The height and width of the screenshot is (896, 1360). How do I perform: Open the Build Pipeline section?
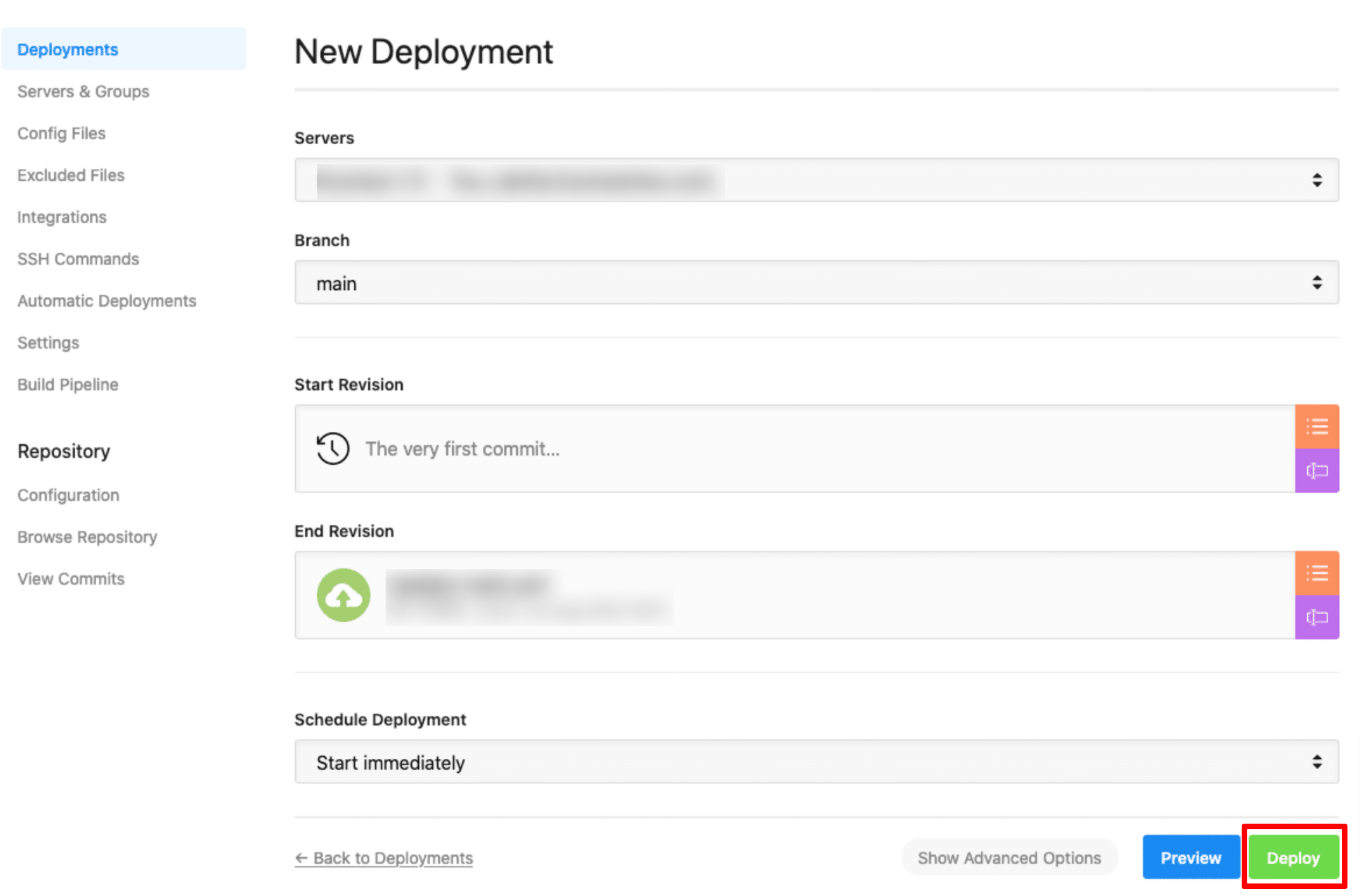click(67, 384)
